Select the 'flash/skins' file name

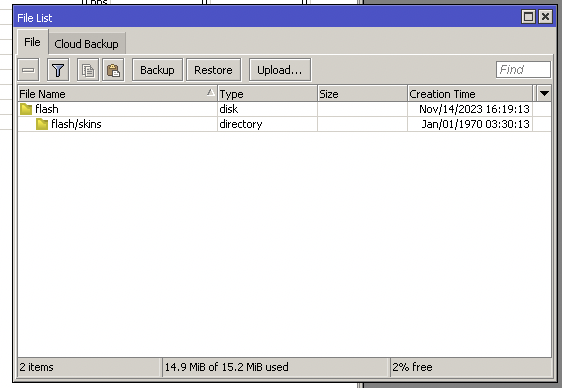[76, 124]
